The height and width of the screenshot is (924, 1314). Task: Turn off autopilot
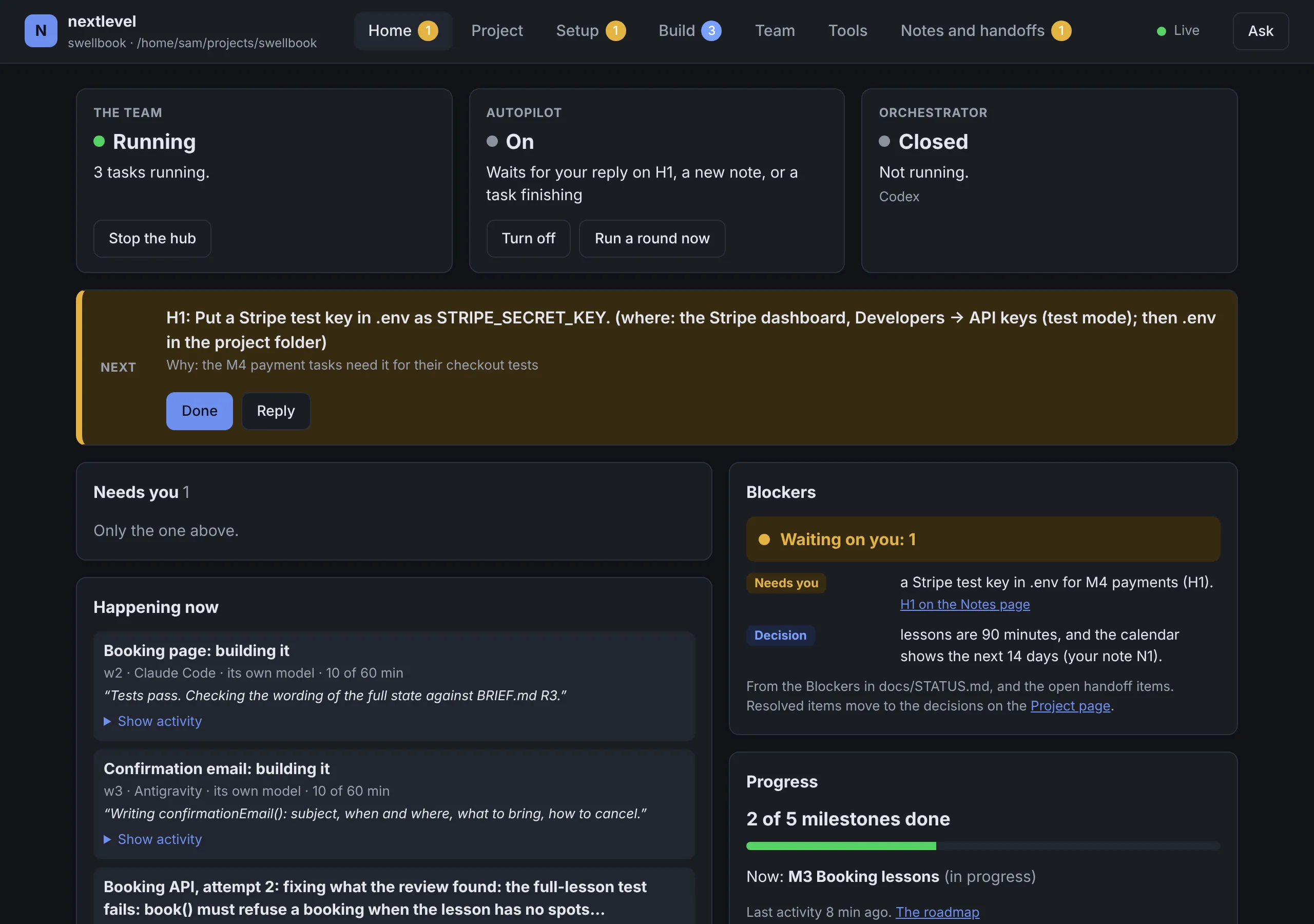(x=528, y=239)
